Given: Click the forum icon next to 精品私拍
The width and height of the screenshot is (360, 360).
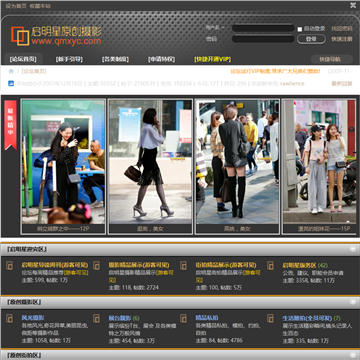Looking at the screenshot, I should pos(183,318).
